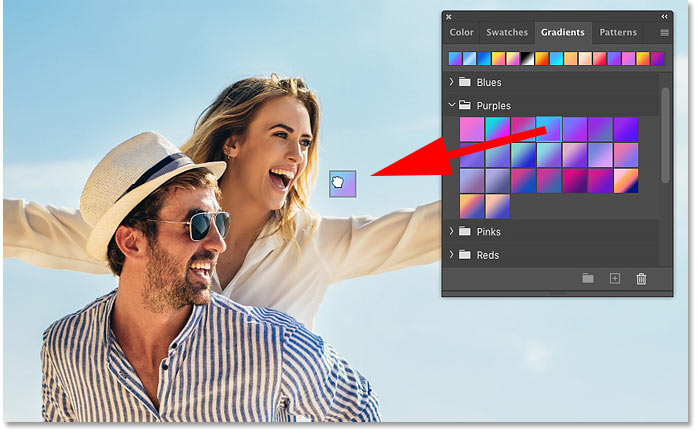The width and height of the screenshot is (698, 433).
Task: Click the Pinks group folder icon
Action: [465, 231]
